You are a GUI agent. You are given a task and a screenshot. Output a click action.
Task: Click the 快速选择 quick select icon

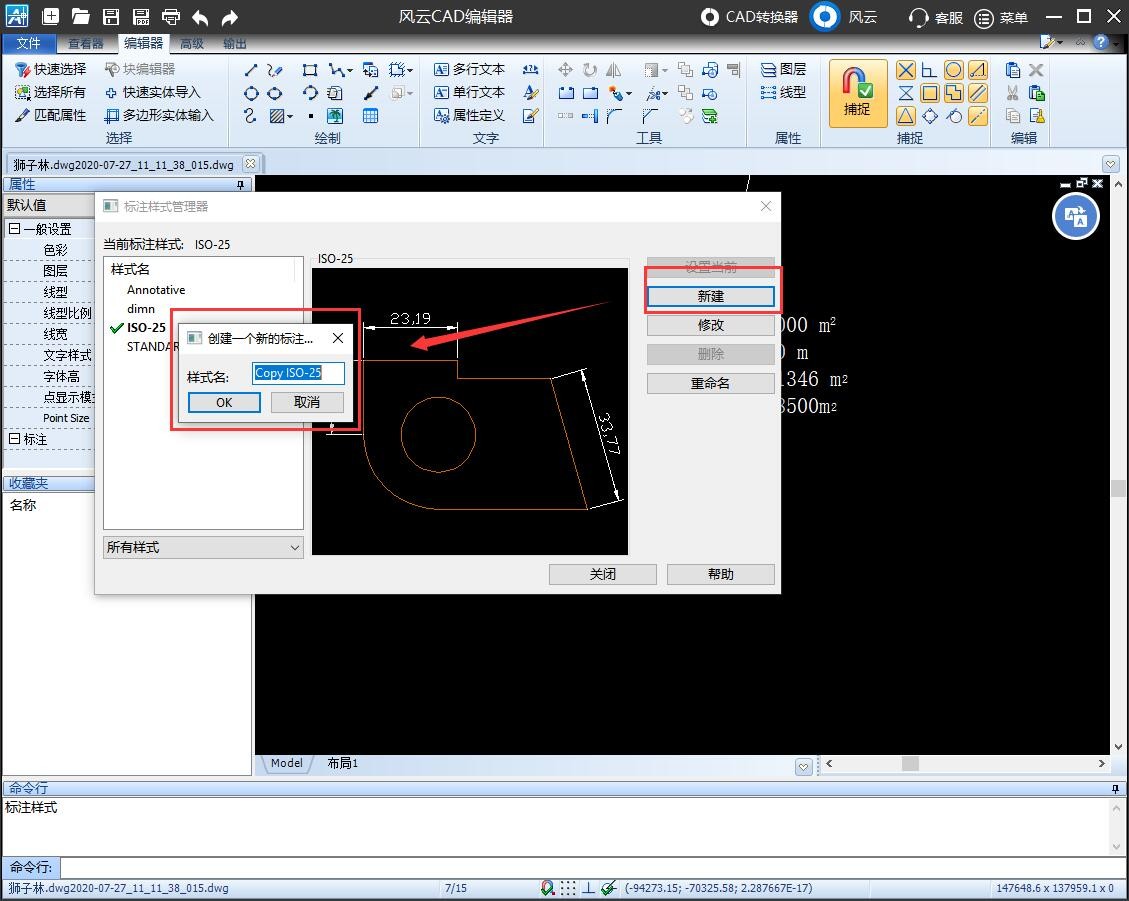(x=22, y=69)
